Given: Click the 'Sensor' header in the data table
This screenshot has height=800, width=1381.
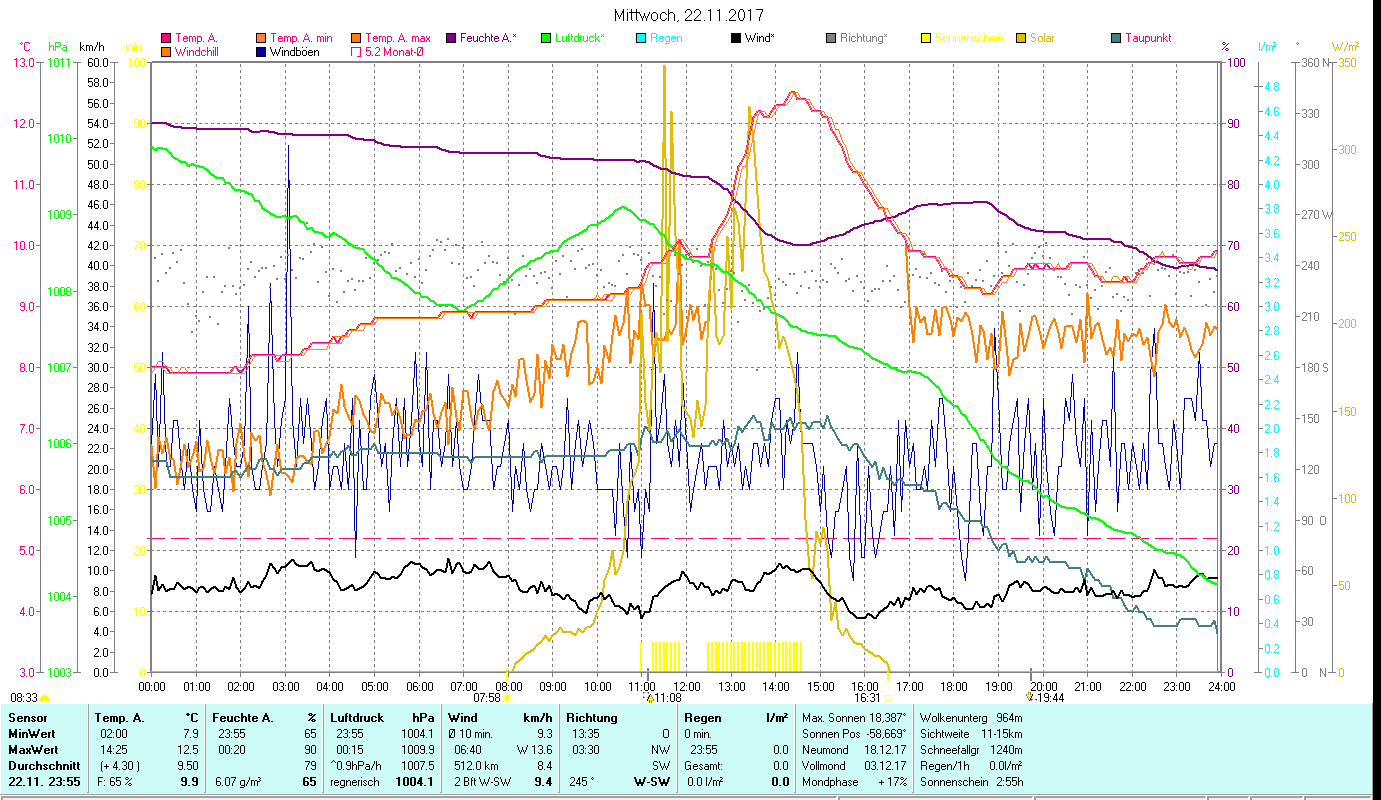Looking at the screenshot, I should click(26, 718).
